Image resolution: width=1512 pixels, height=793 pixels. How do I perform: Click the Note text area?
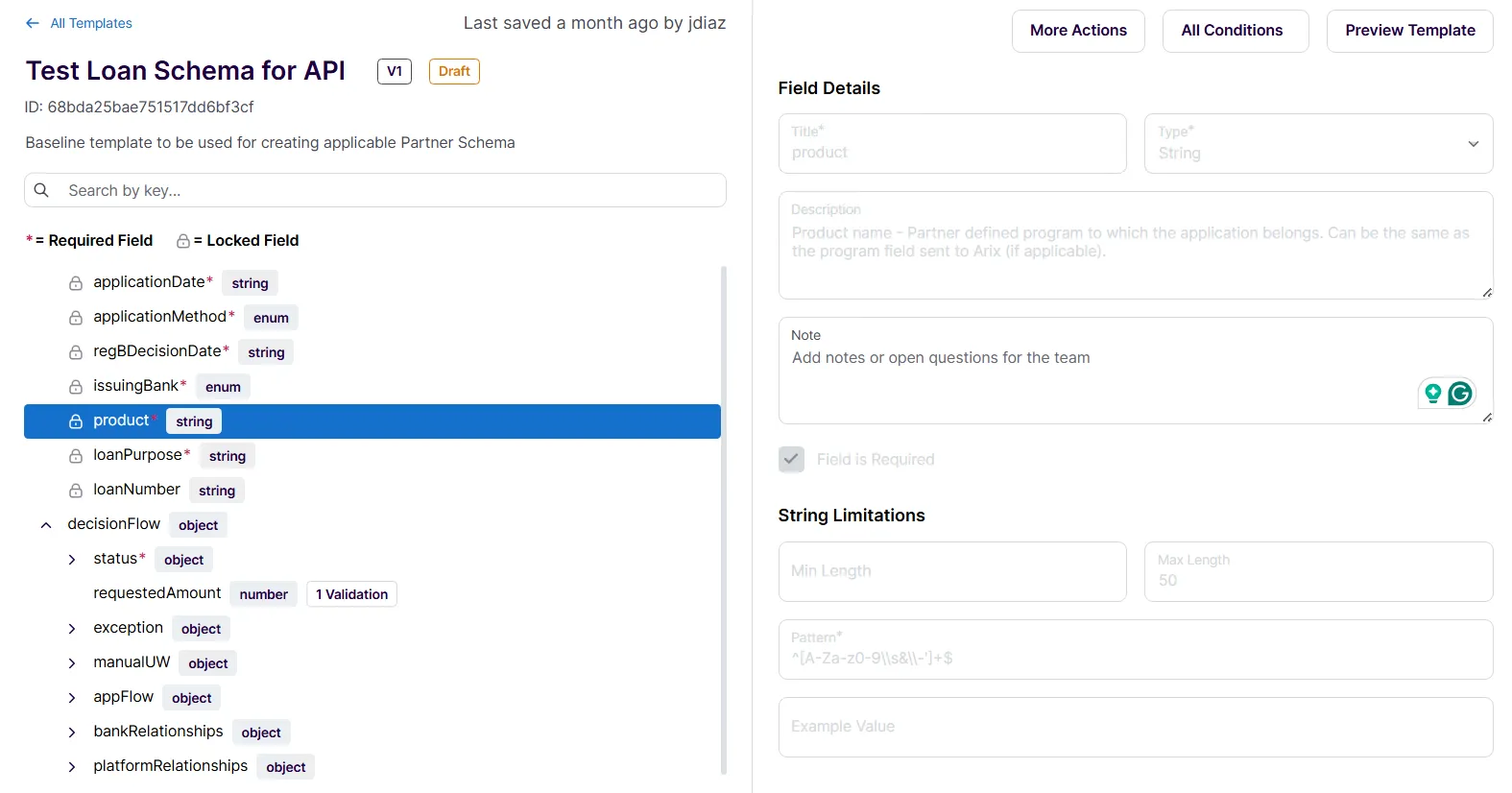tap(1136, 371)
